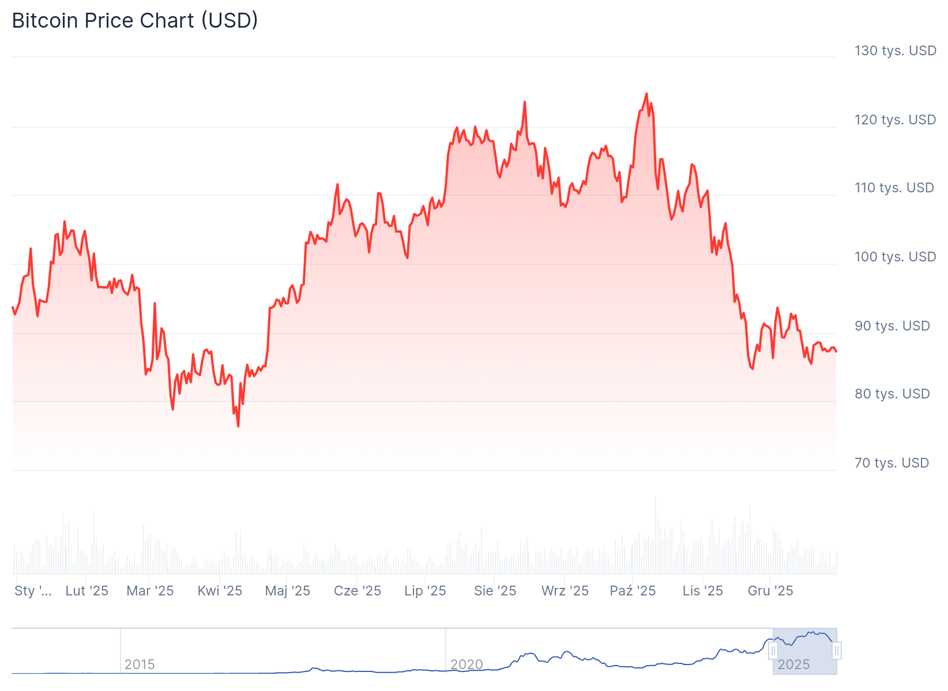The image size is (948, 691).
Task: Click the highlighted 2025 range in the navigator
Action: click(x=805, y=651)
